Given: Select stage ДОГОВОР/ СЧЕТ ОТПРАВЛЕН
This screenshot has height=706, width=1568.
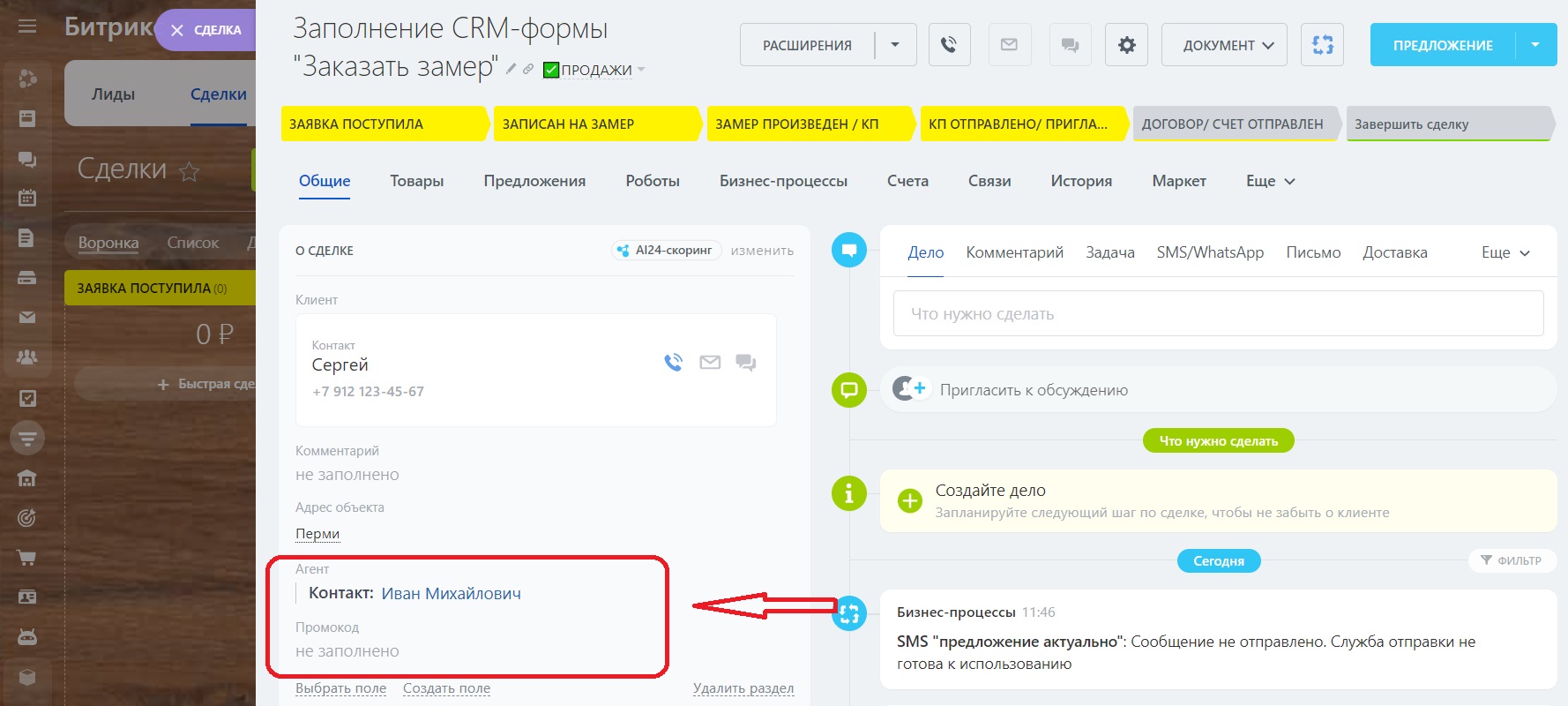Looking at the screenshot, I should point(1232,124).
